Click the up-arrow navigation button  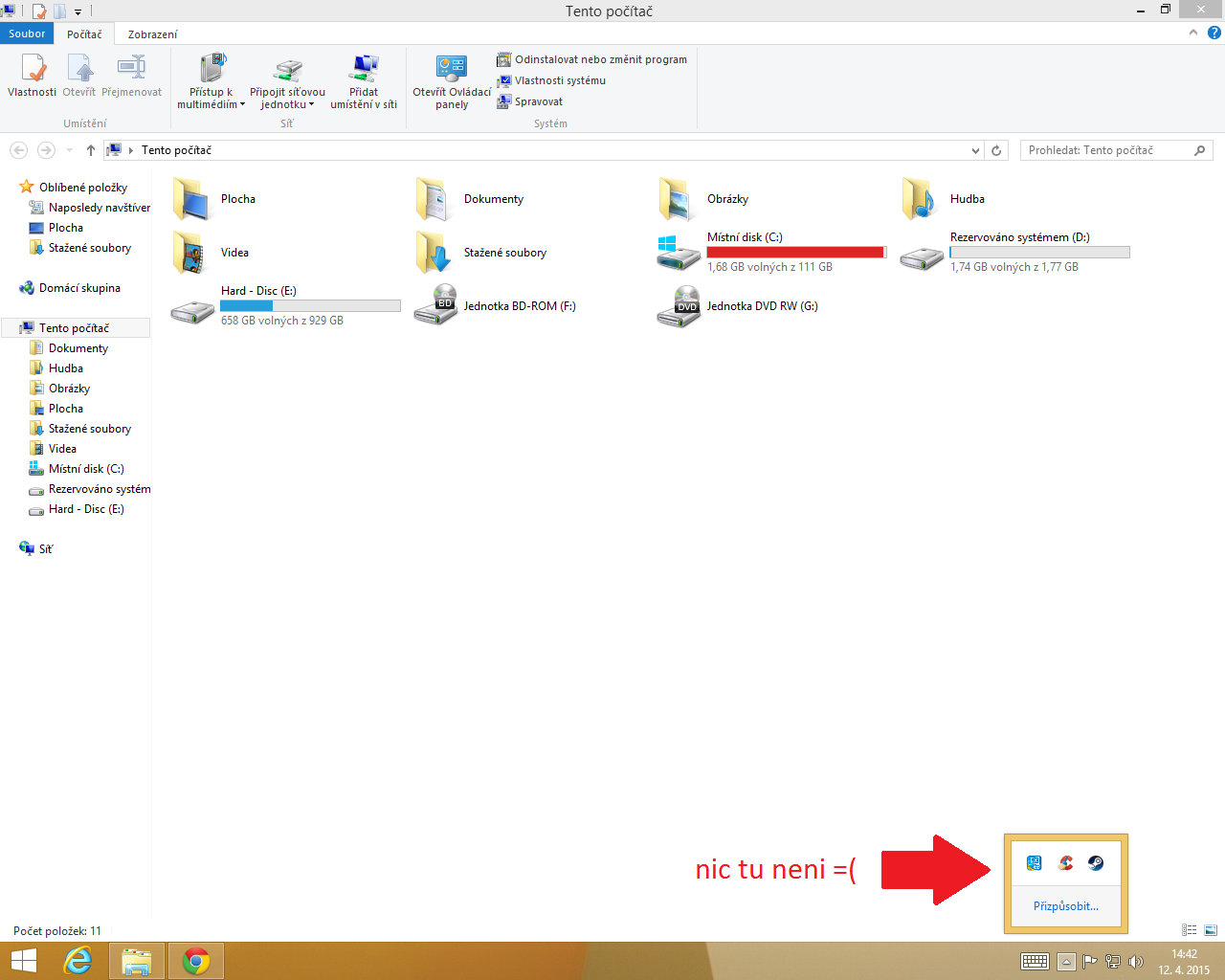click(x=91, y=150)
